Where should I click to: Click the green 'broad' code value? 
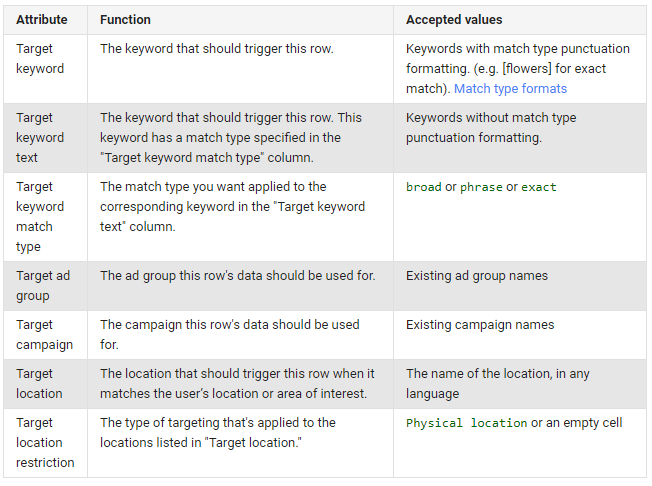(x=424, y=187)
